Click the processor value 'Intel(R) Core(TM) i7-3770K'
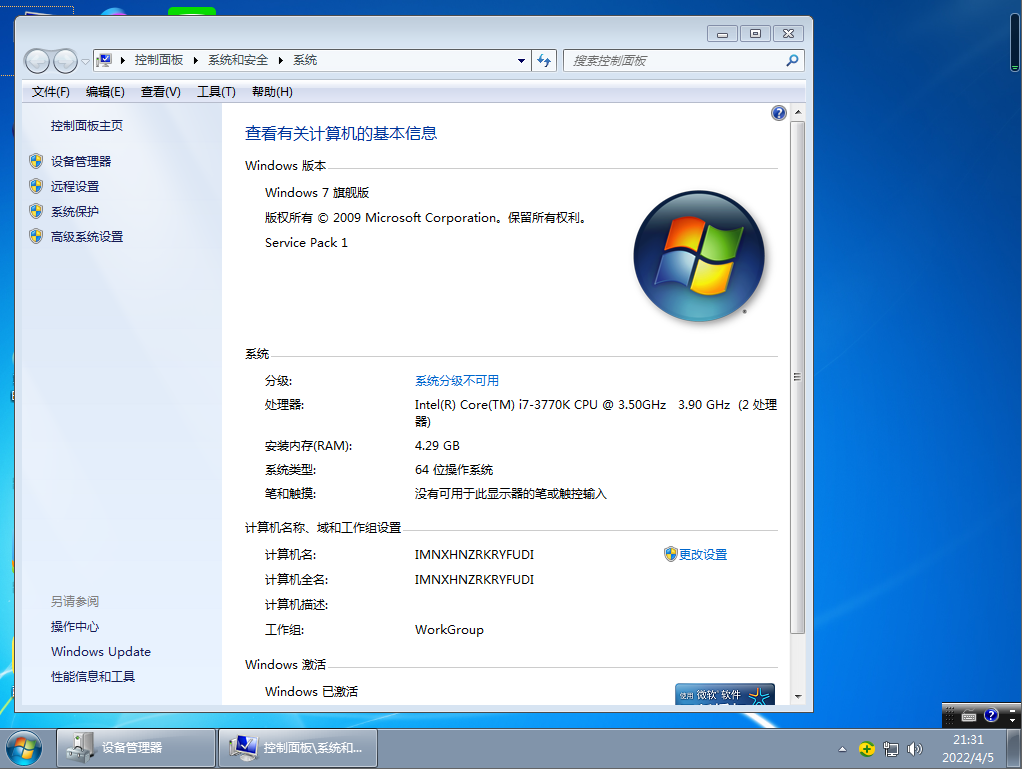Image resolution: width=1022 pixels, height=769 pixels. (492, 405)
